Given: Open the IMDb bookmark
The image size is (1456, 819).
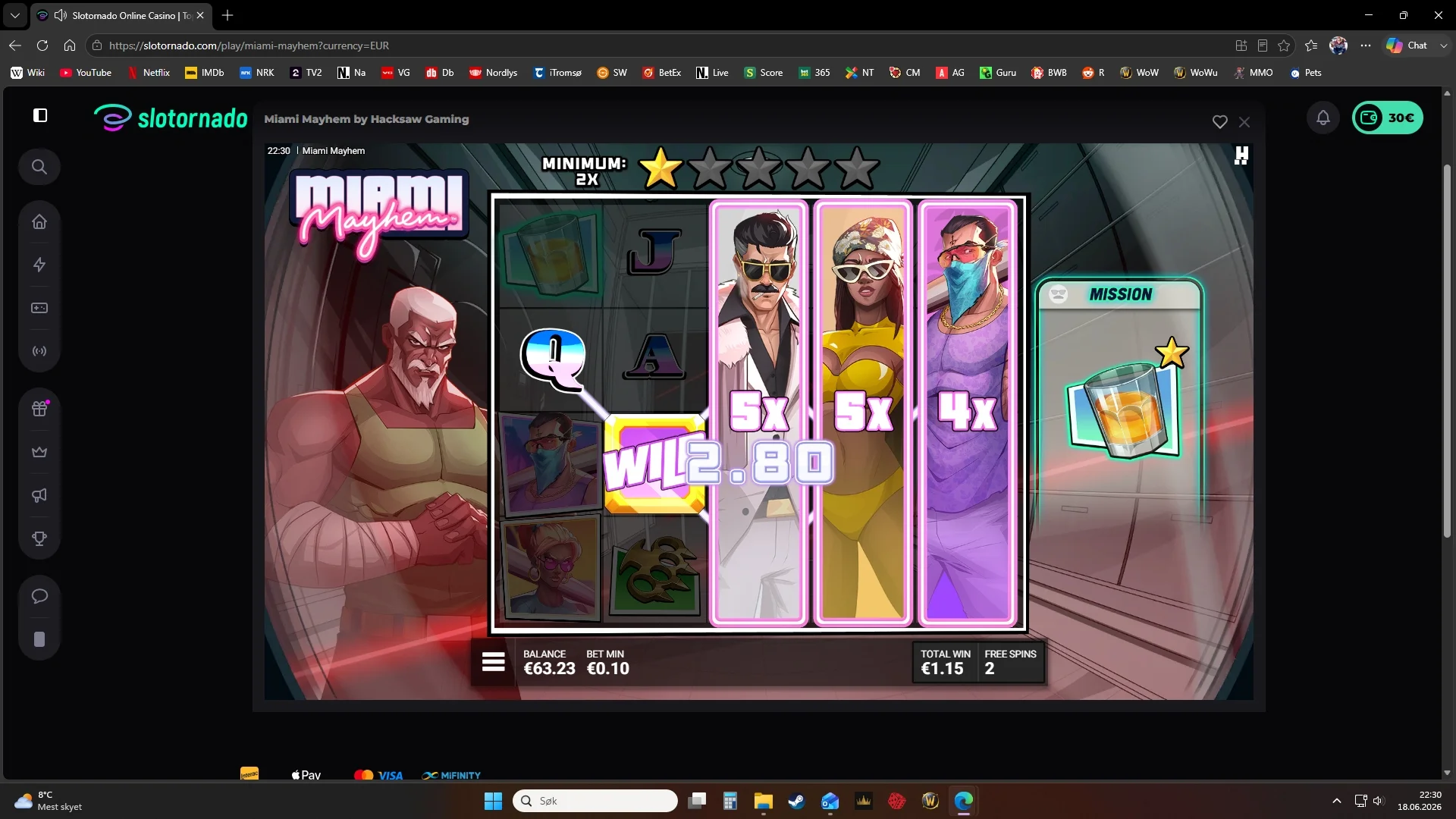Looking at the screenshot, I should coord(205,73).
